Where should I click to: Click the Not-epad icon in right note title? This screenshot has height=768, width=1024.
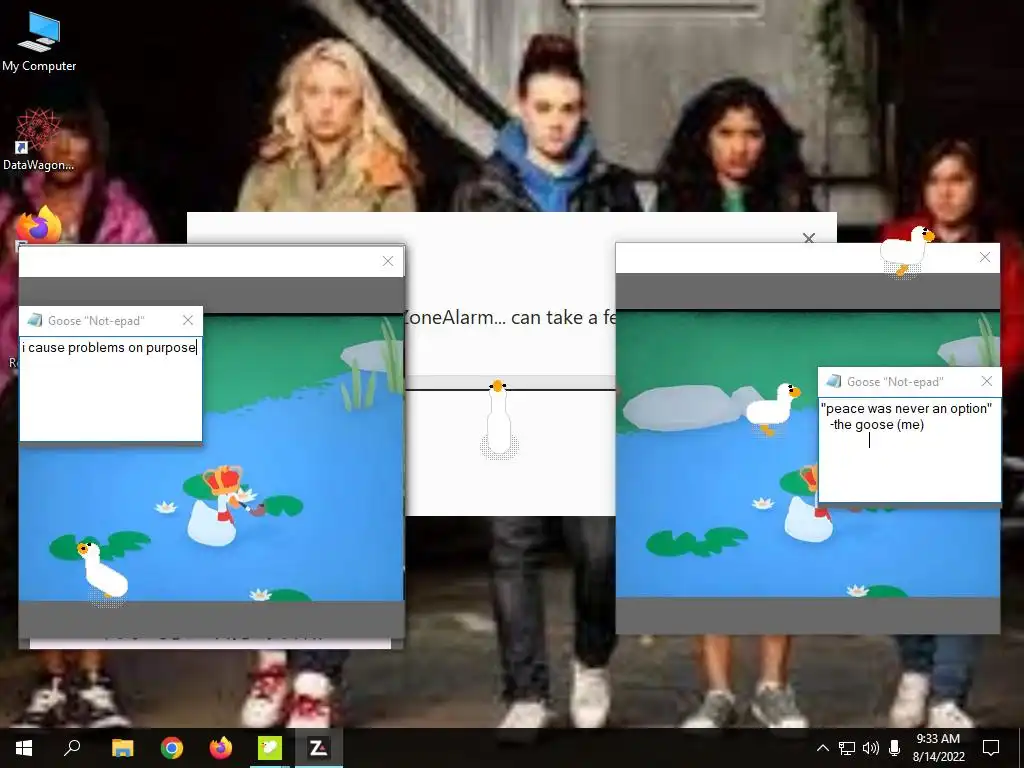click(x=834, y=381)
